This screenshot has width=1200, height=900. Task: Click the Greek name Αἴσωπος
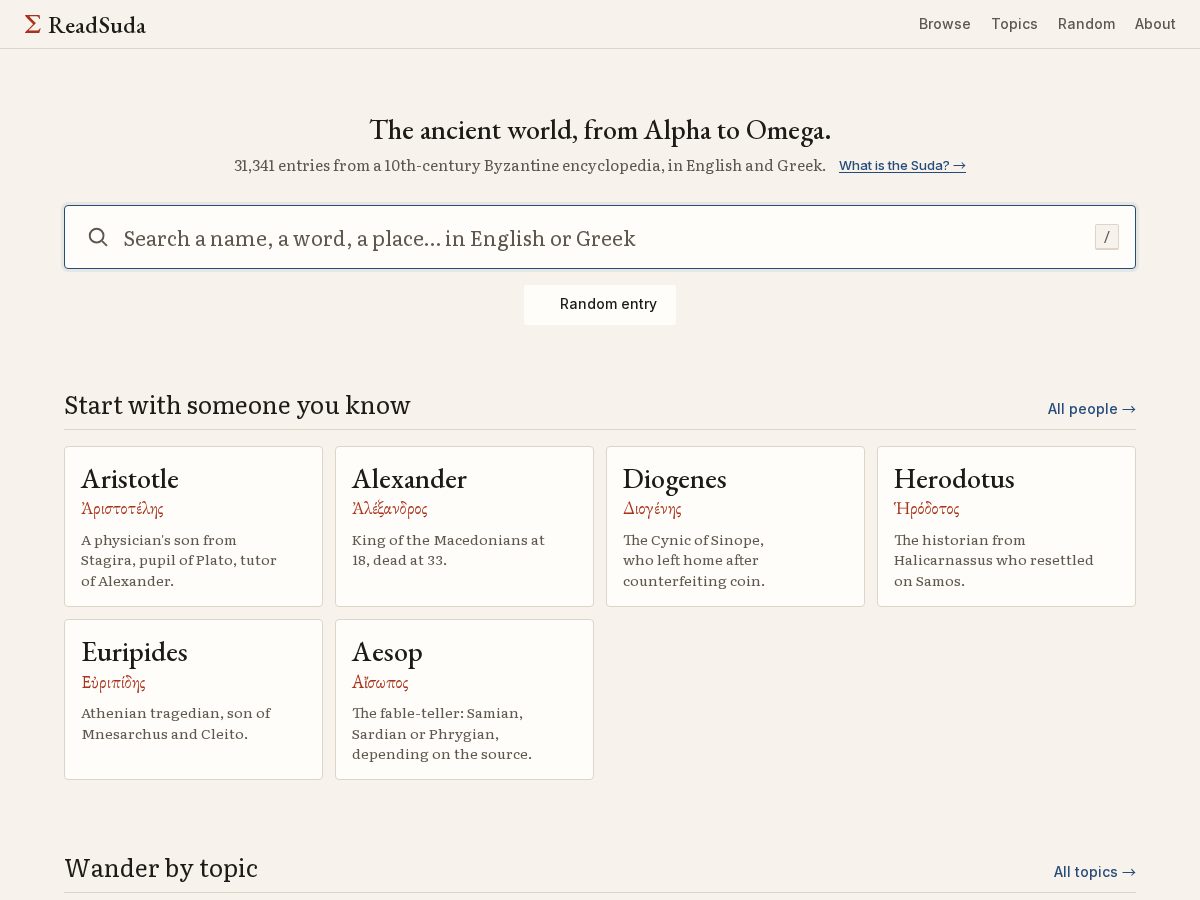click(380, 683)
